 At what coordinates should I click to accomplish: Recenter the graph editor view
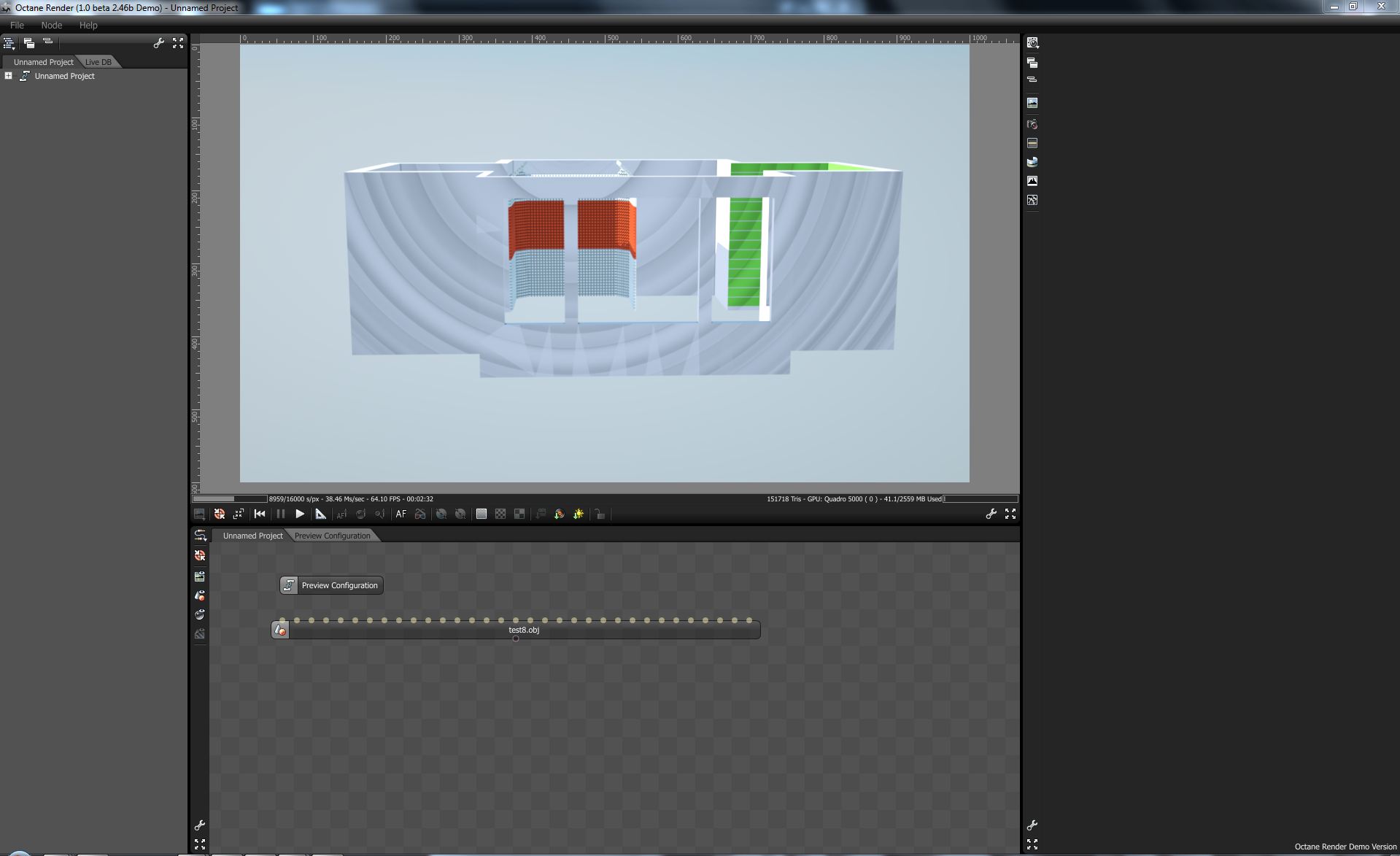[200, 556]
